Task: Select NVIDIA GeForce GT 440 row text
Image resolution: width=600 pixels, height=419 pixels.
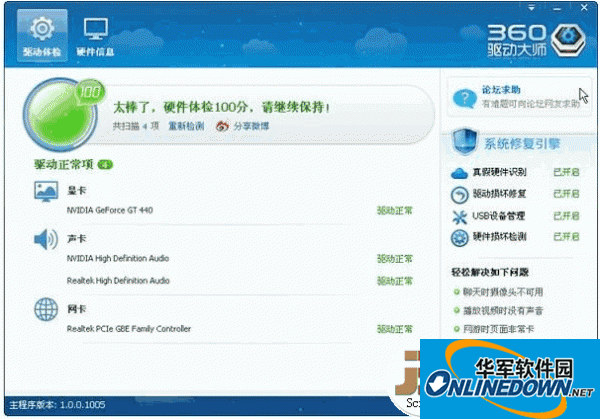Action: 110,210
